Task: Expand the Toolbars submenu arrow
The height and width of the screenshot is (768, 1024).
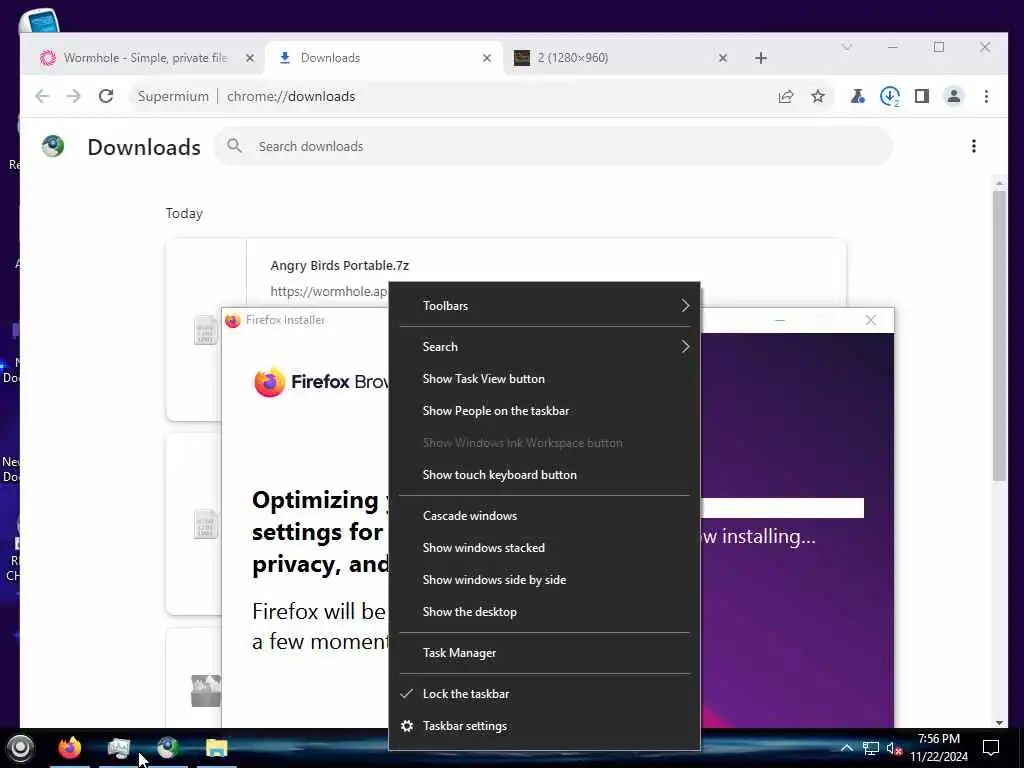Action: [x=685, y=306]
